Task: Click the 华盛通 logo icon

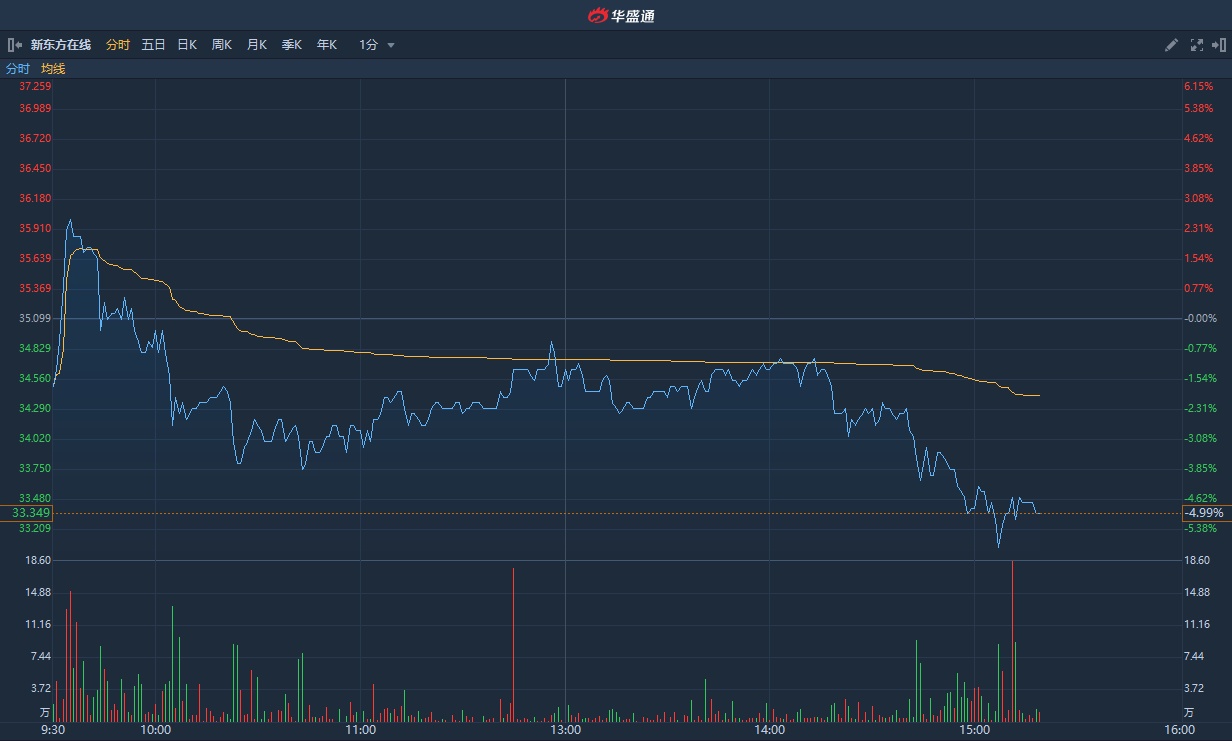Action: (598, 15)
